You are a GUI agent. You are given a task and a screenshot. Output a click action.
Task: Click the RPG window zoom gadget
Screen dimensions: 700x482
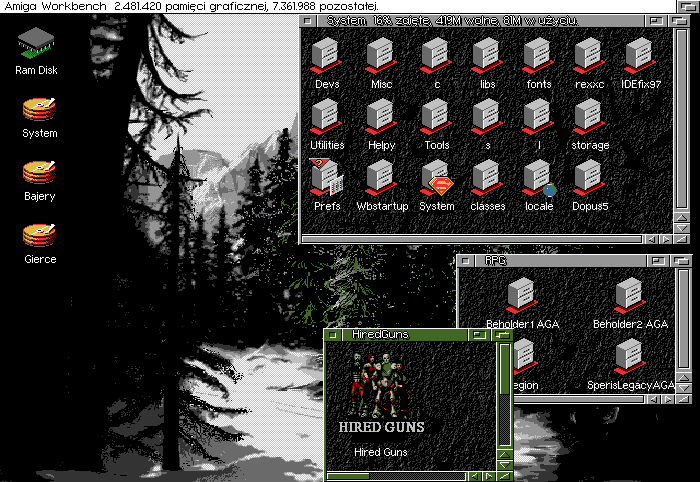click(657, 260)
